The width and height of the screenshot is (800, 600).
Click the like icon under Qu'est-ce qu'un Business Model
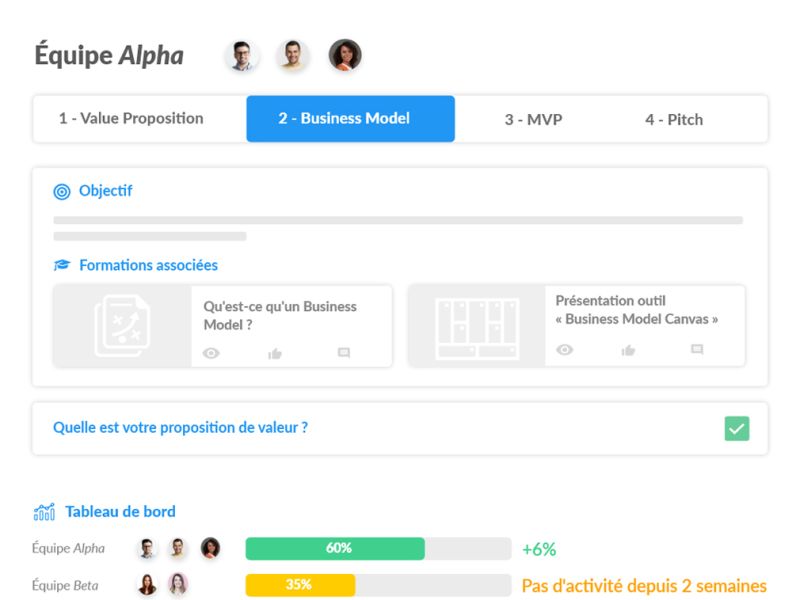[275, 353]
